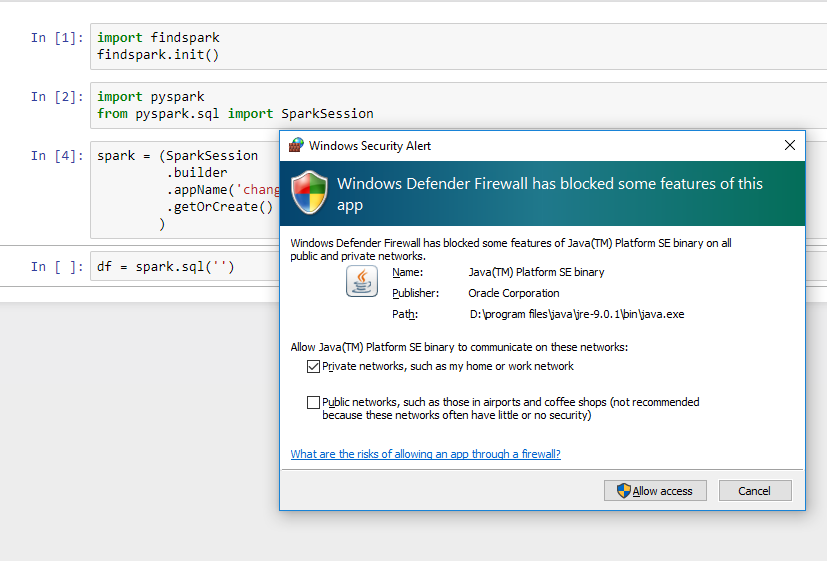Click the Allow access button
Image resolution: width=827 pixels, height=561 pixels.
(655, 490)
